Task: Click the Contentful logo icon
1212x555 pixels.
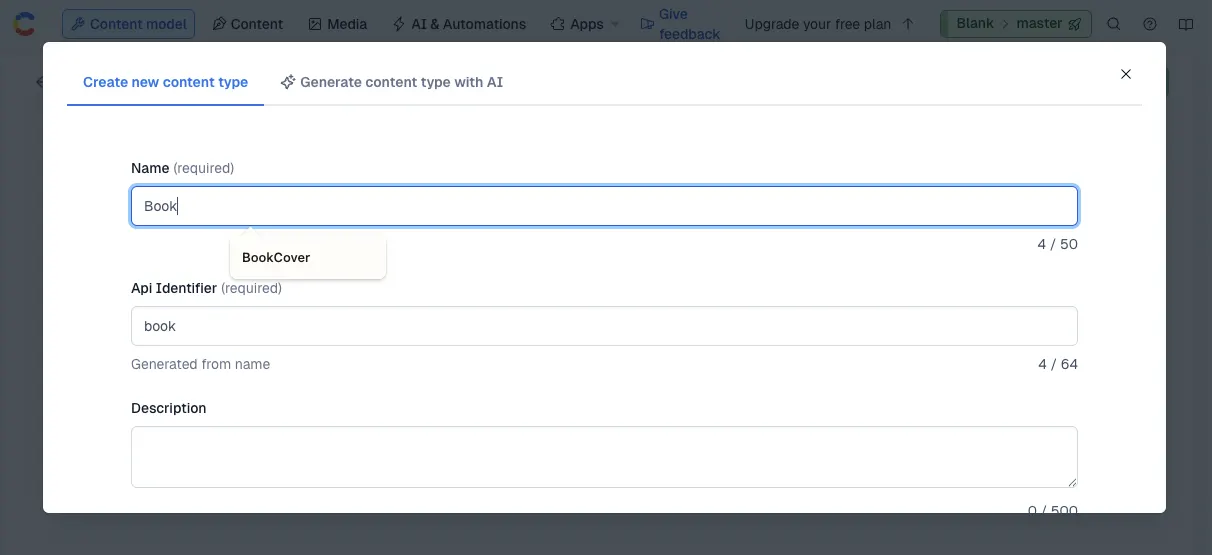Action: [25, 23]
